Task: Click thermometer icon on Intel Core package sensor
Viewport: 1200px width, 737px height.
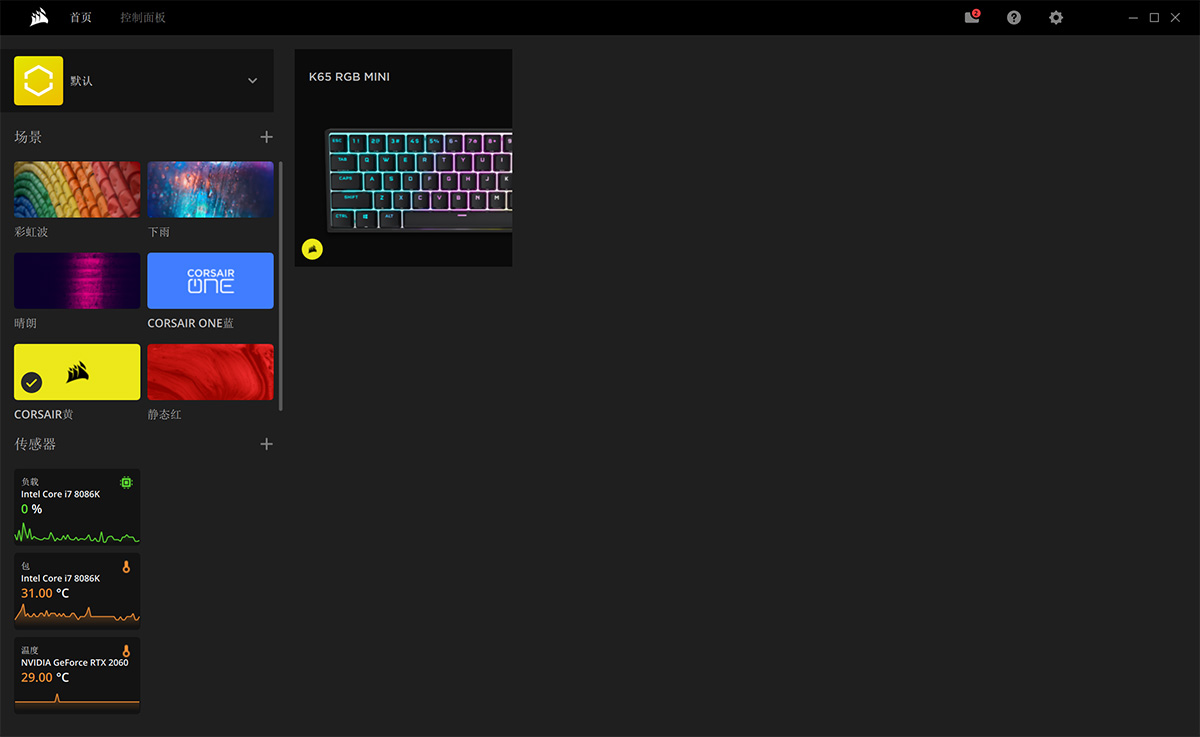Action: (x=126, y=566)
